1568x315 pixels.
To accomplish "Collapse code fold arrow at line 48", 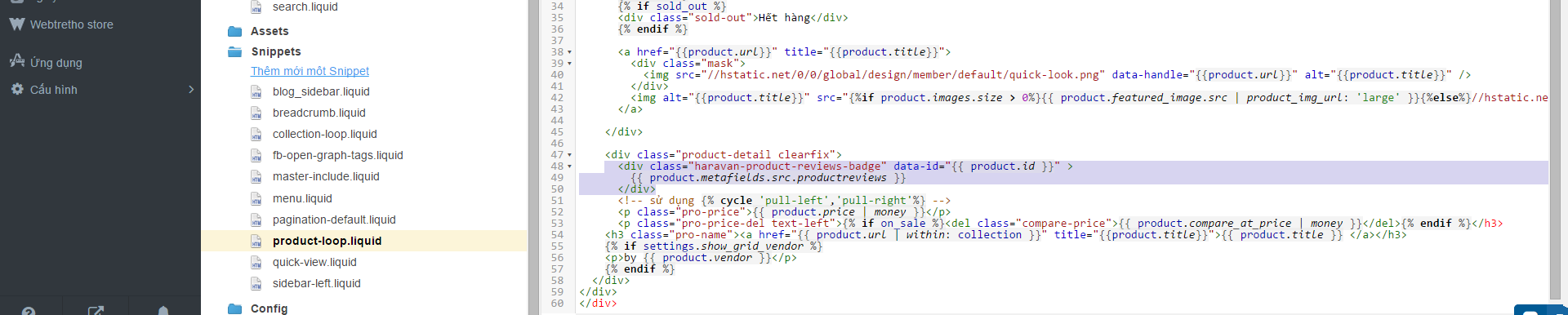I will click(x=569, y=166).
